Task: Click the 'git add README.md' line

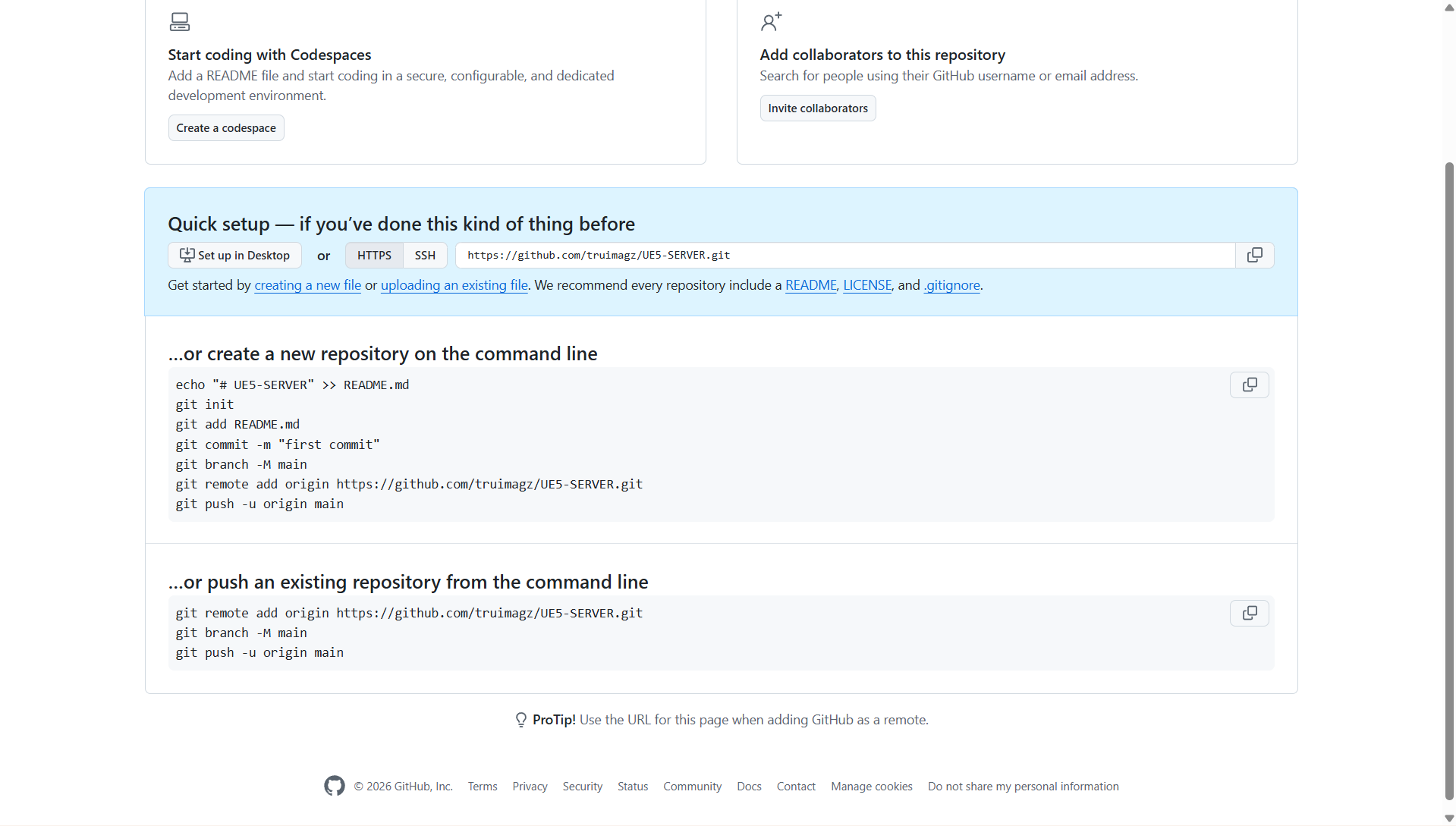Action: pyautogui.click(x=237, y=425)
